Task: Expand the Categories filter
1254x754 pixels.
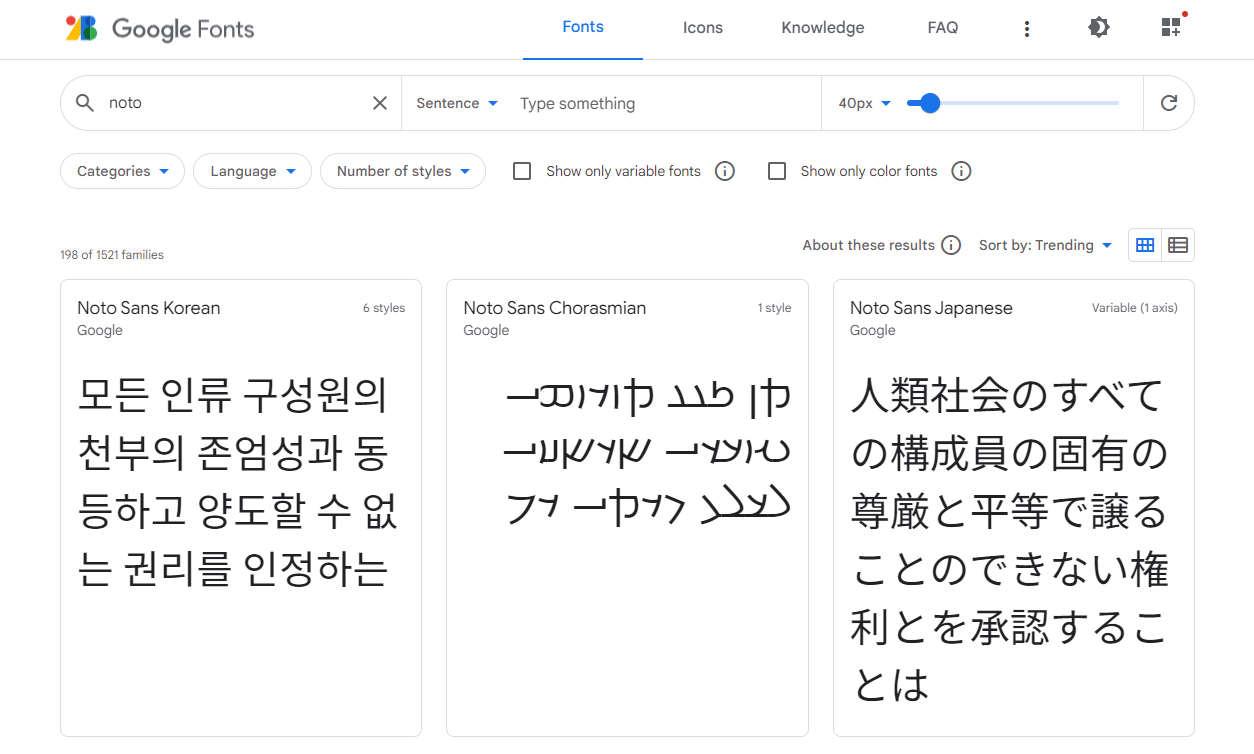Action: click(123, 171)
